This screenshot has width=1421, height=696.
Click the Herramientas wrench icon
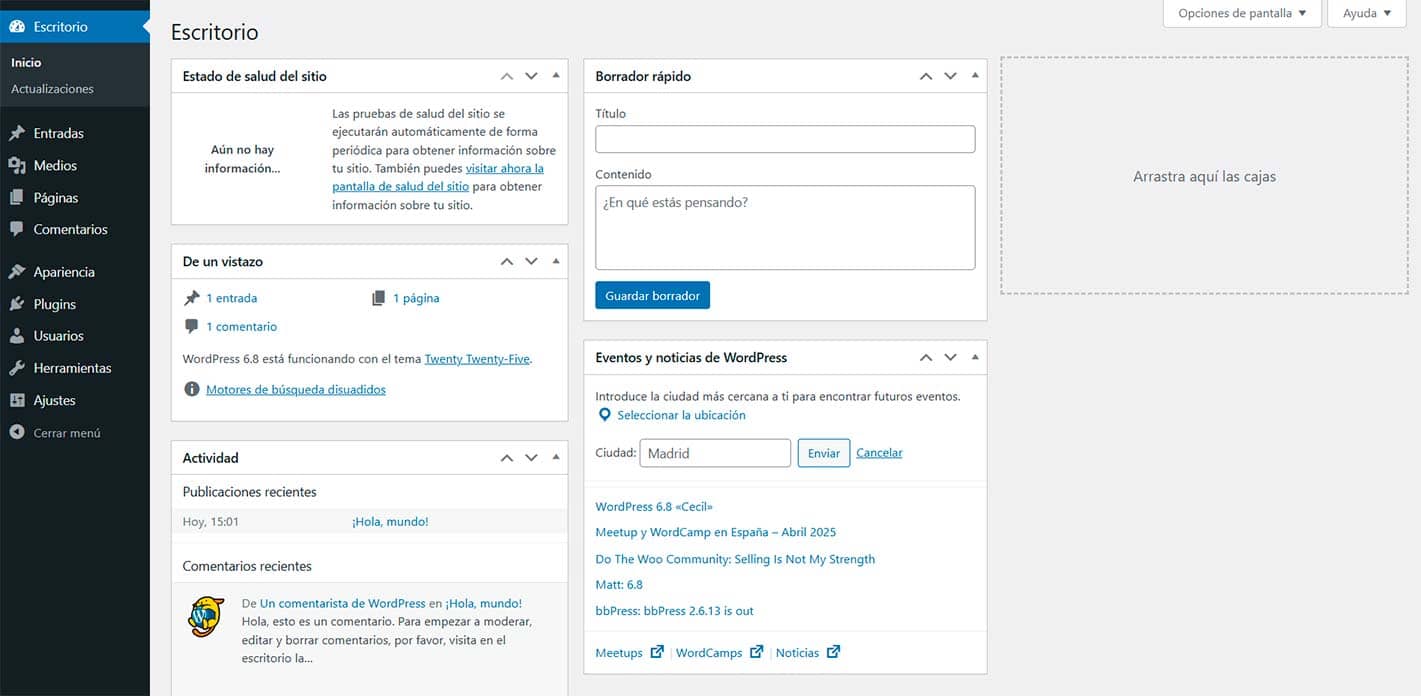(17, 368)
